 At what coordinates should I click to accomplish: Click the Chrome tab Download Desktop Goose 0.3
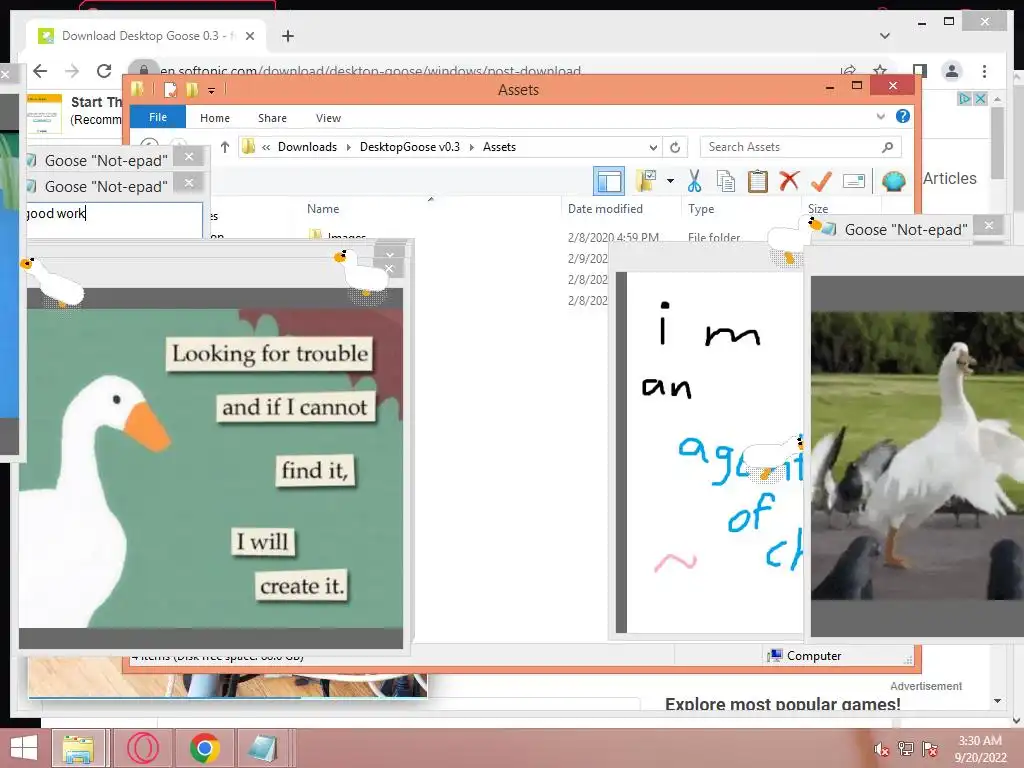pos(146,36)
